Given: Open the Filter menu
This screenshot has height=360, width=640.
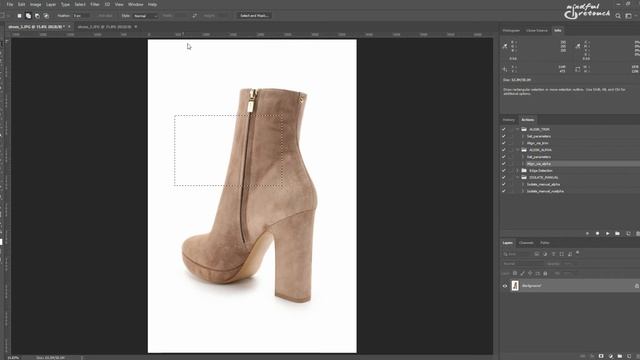Looking at the screenshot, I should 95,4.
